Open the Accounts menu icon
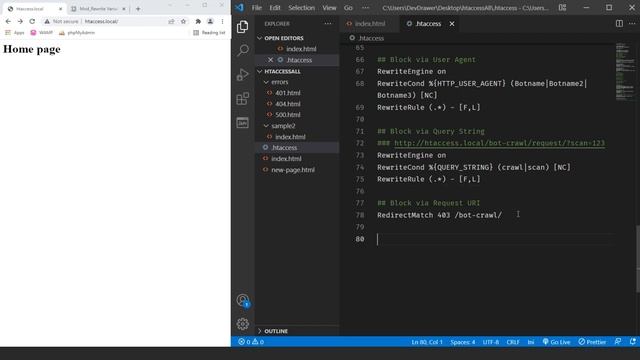640x360 pixels. [243, 301]
